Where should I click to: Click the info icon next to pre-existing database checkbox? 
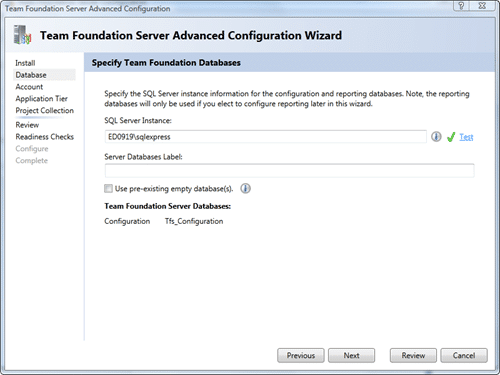(245, 189)
